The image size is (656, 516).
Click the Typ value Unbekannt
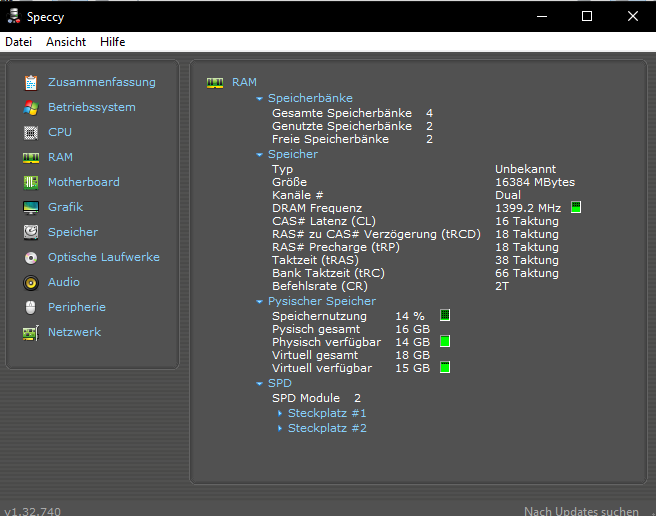pyautogui.click(x=525, y=169)
